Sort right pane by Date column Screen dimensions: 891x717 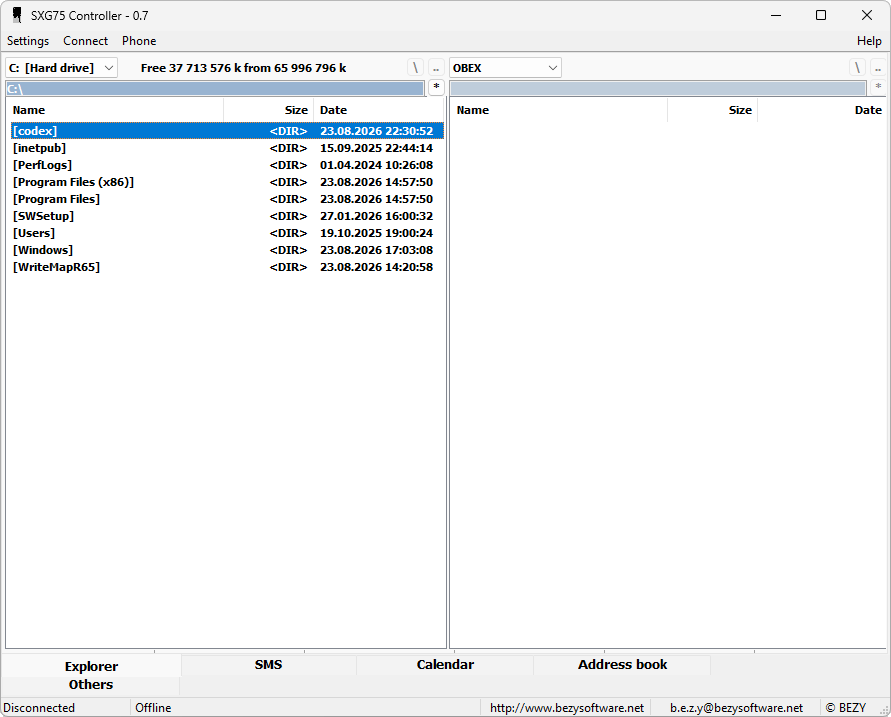(822, 110)
